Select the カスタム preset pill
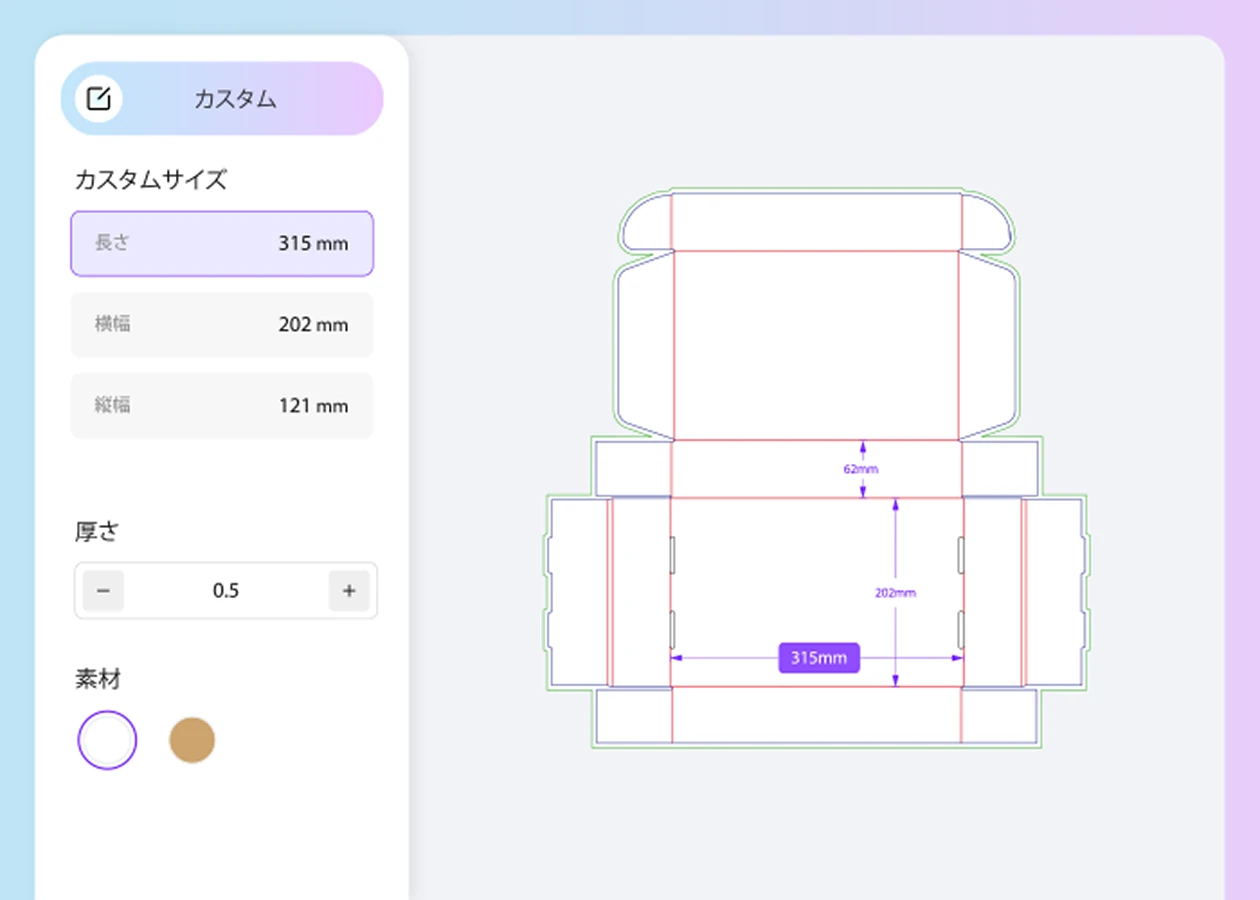The image size is (1260, 900). [222, 99]
